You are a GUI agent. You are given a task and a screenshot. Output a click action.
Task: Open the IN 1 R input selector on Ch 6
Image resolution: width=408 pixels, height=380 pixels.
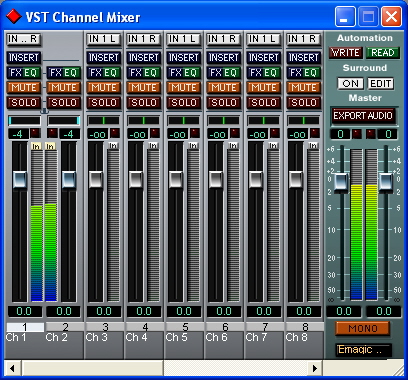click(x=224, y=39)
